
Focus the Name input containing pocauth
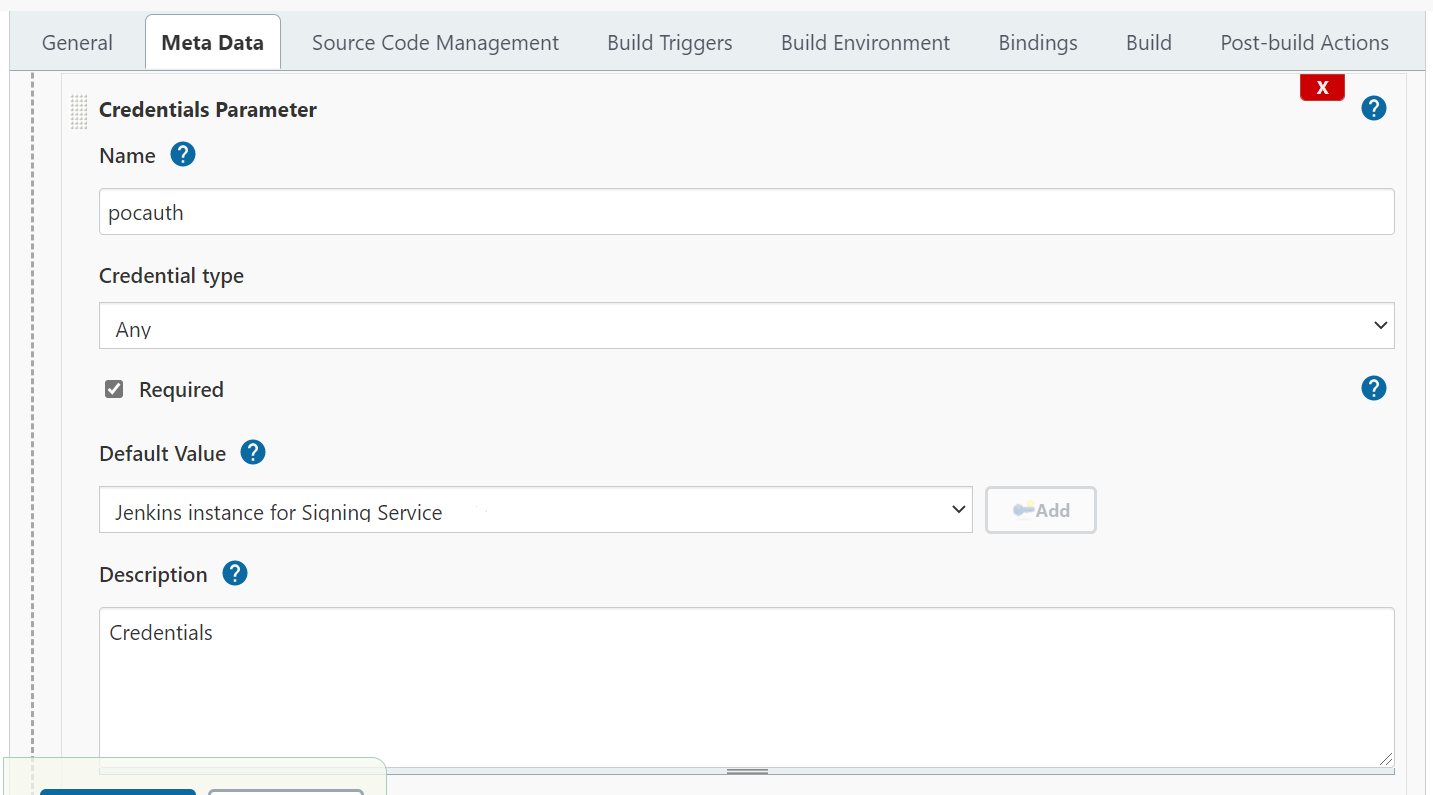[x=746, y=212]
